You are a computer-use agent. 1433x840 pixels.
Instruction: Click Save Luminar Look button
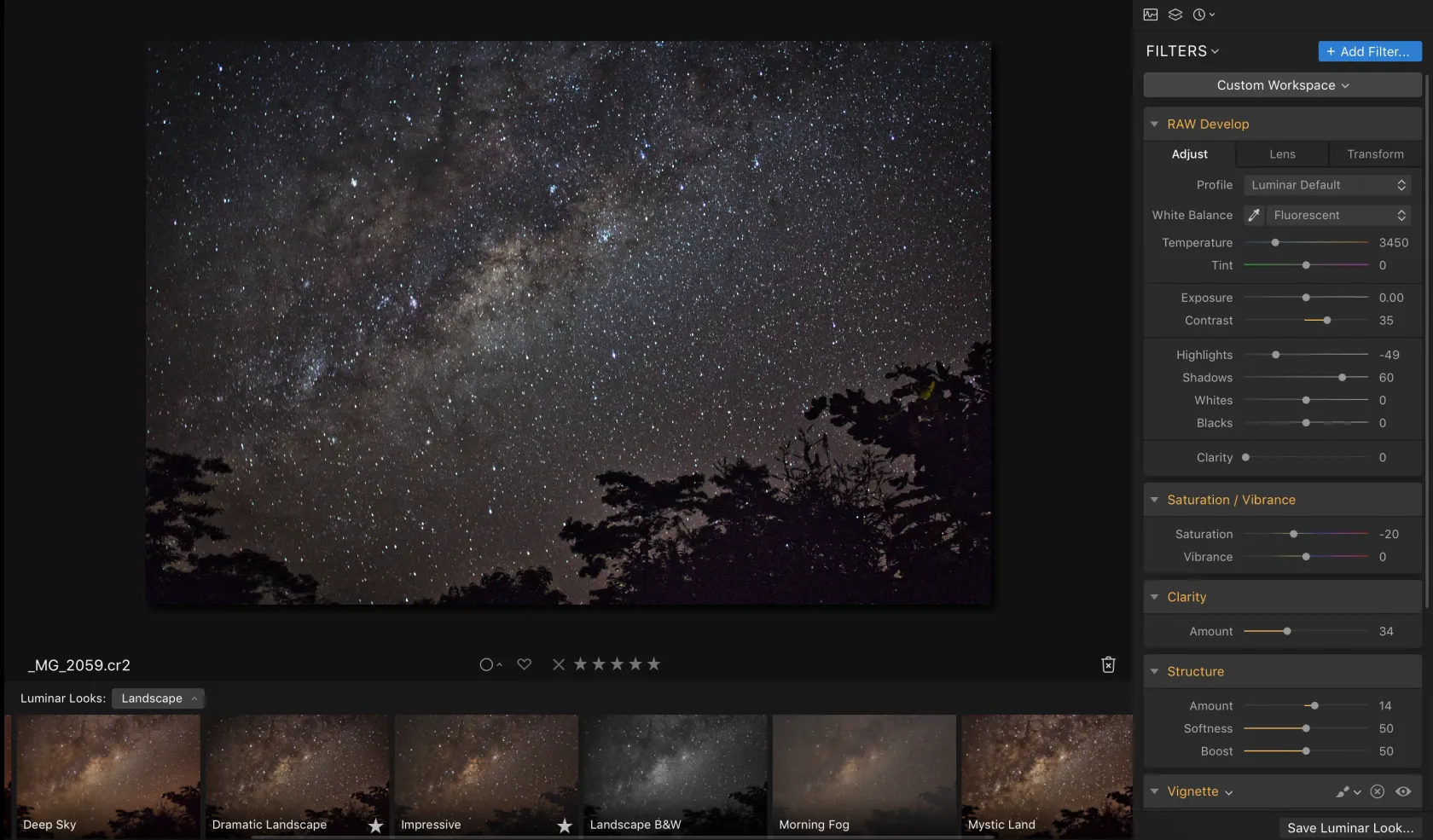coord(1349,828)
